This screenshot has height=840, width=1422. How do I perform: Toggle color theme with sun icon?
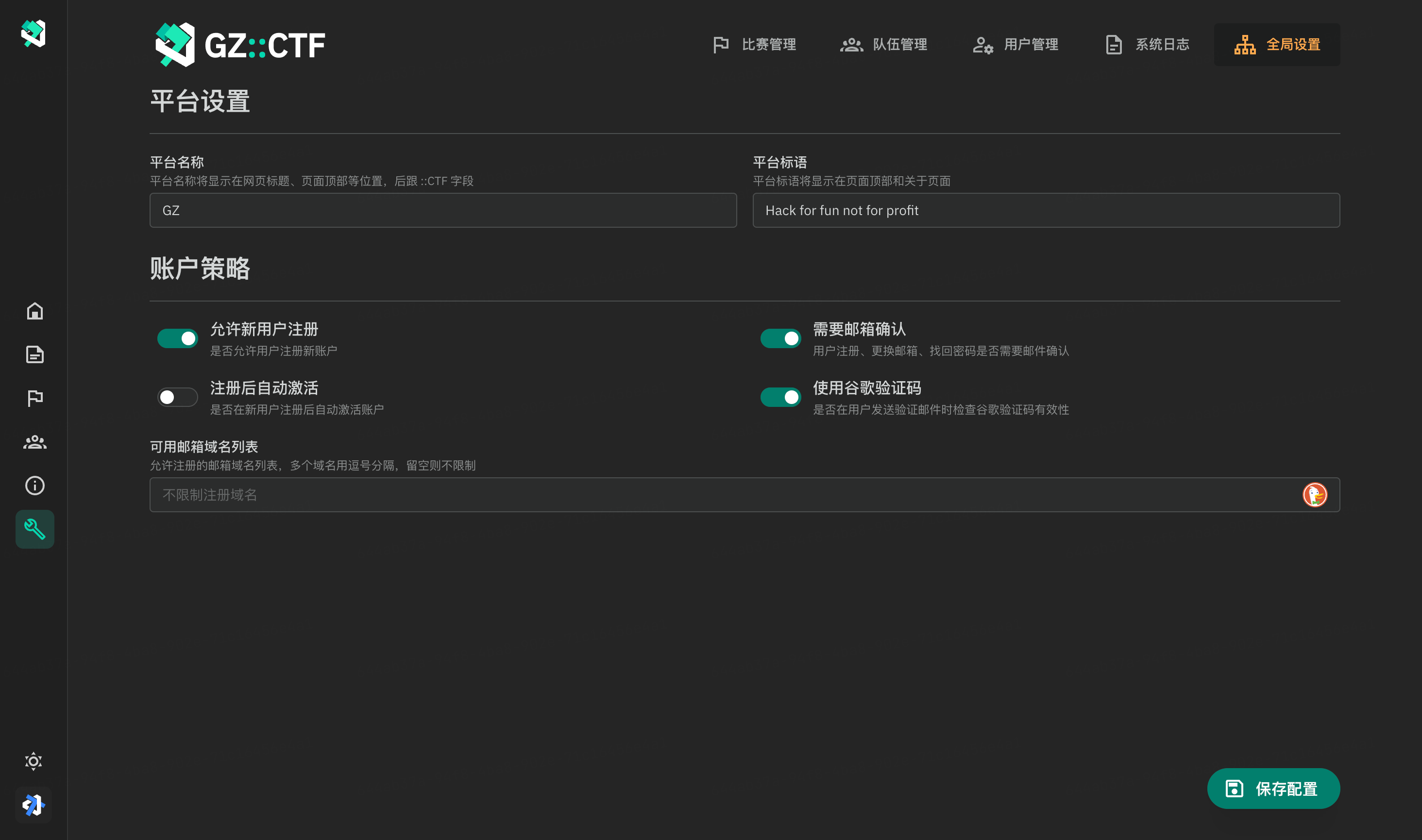click(34, 761)
